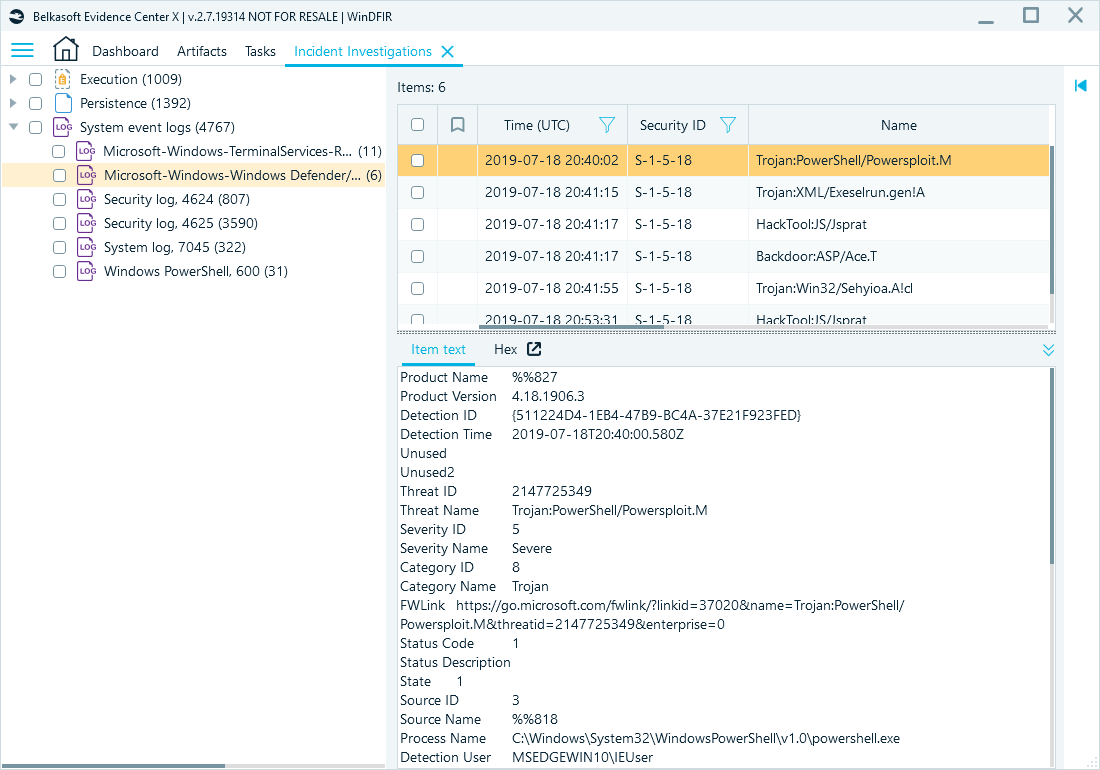Image resolution: width=1100 pixels, height=770 pixels.
Task: Switch to the Hex tab
Action: coord(505,349)
